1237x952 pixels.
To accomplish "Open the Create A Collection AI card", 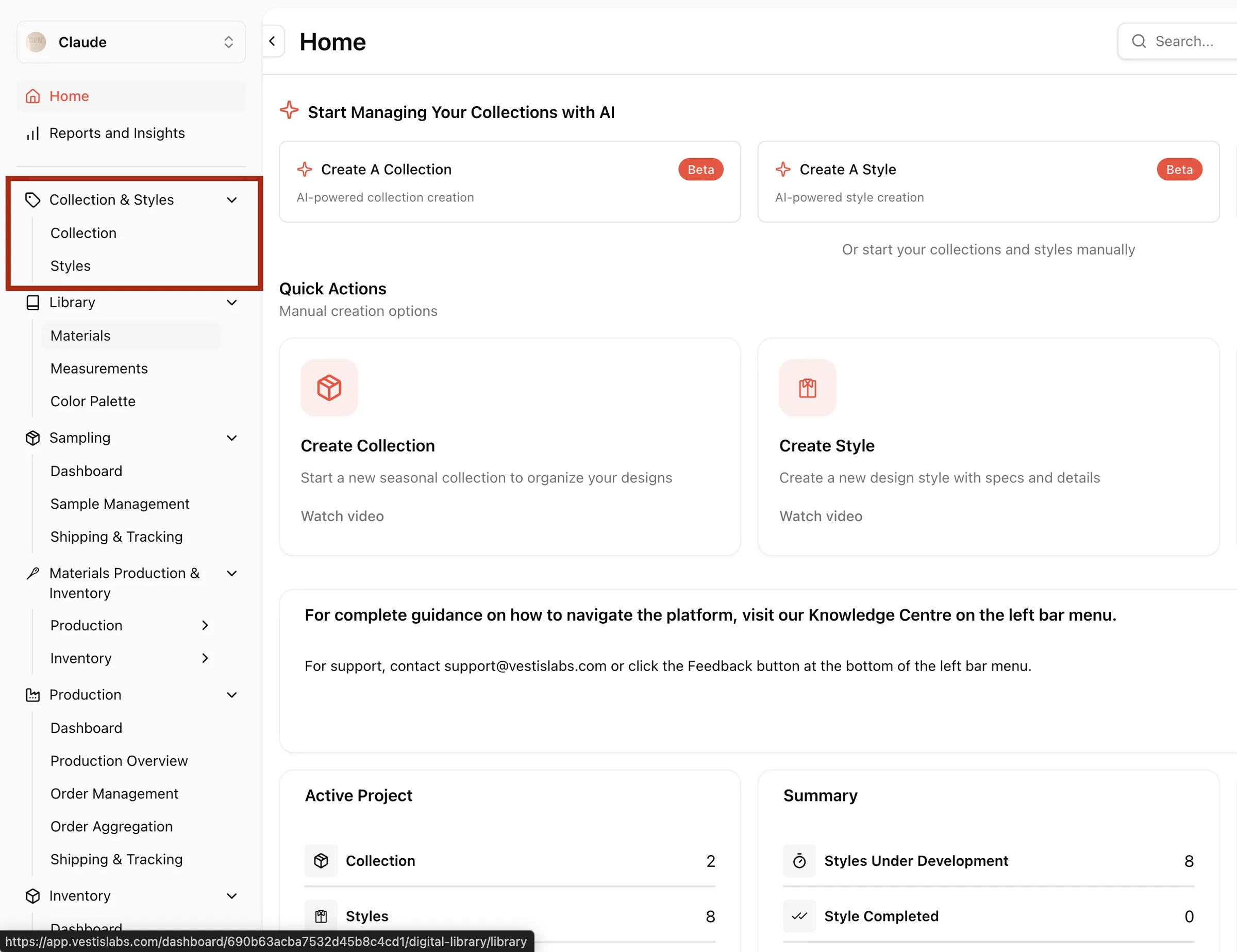I will pos(510,182).
